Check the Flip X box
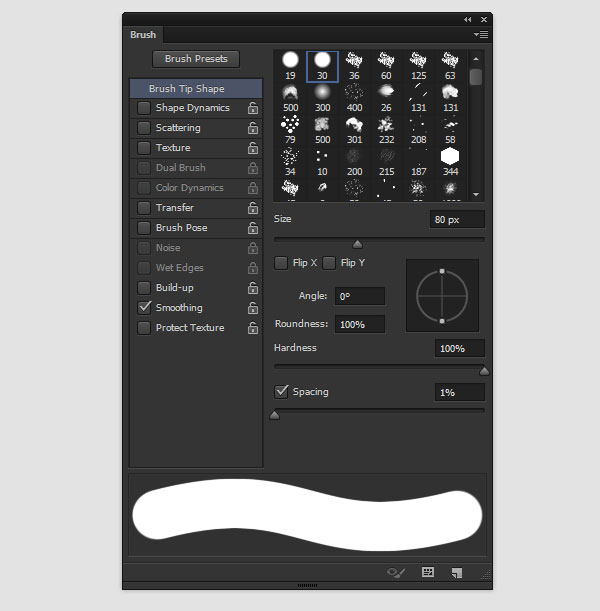 click(281, 263)
